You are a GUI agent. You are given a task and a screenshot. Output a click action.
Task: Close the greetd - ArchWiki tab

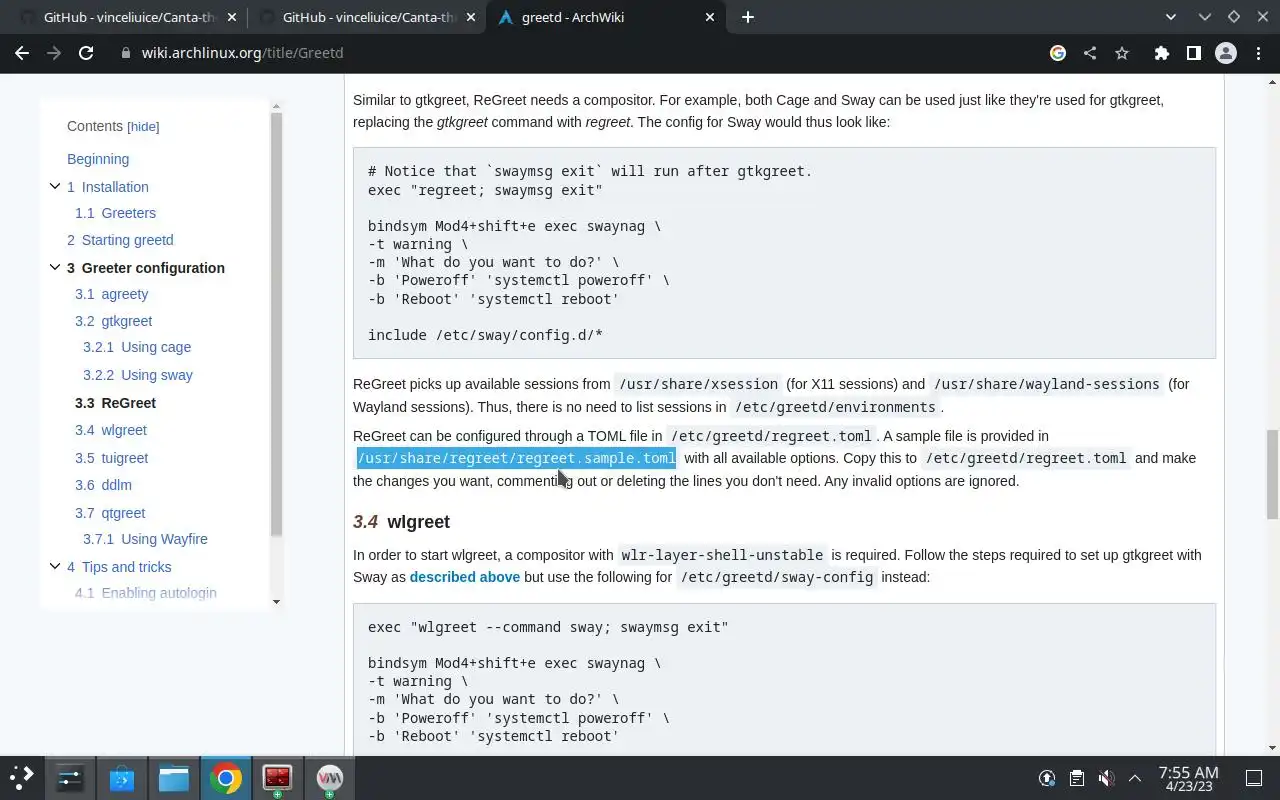click(710, 17)
